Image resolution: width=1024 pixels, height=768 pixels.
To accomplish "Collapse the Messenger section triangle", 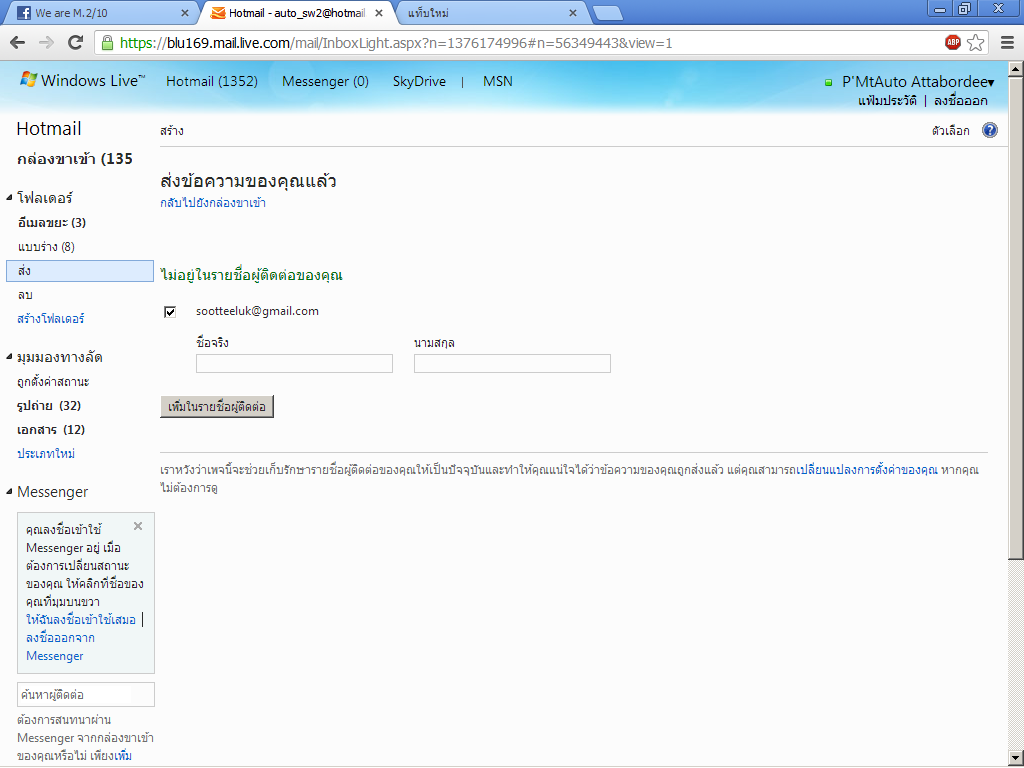I will click(9, 491).
